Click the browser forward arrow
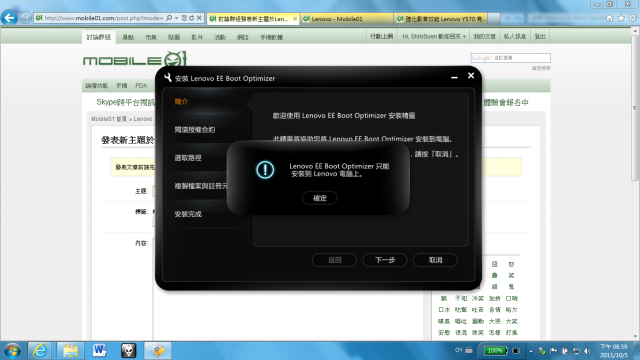Image resolution: width=640 pixels, height=360 pixels. click(25, 18)
